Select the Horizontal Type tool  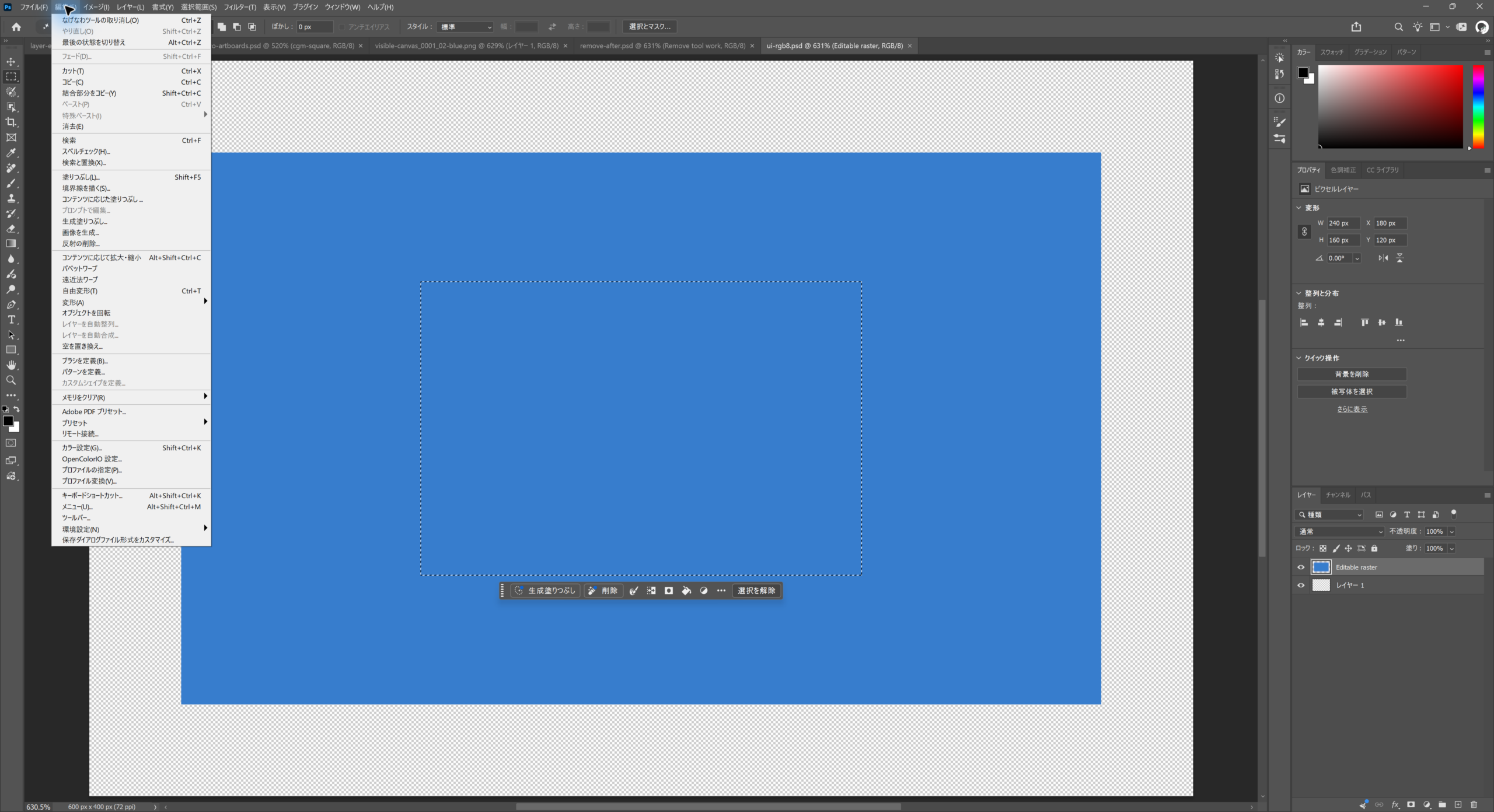click(x=11, y=320)
